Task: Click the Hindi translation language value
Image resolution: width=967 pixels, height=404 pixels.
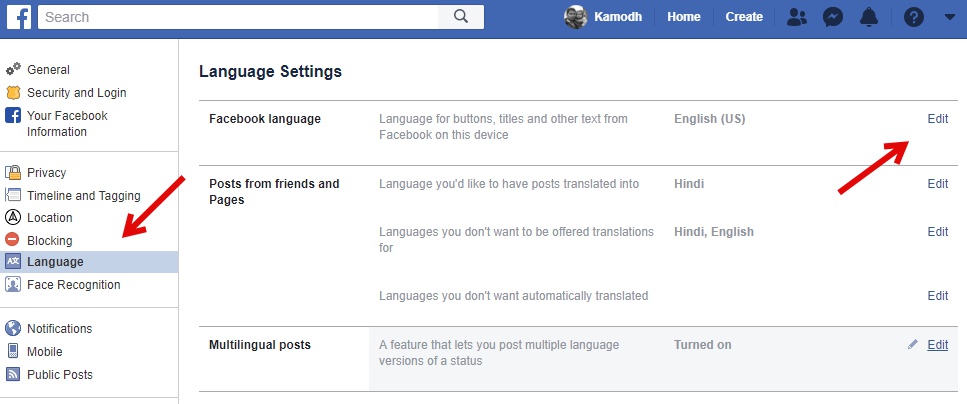Action: point(689,183)
